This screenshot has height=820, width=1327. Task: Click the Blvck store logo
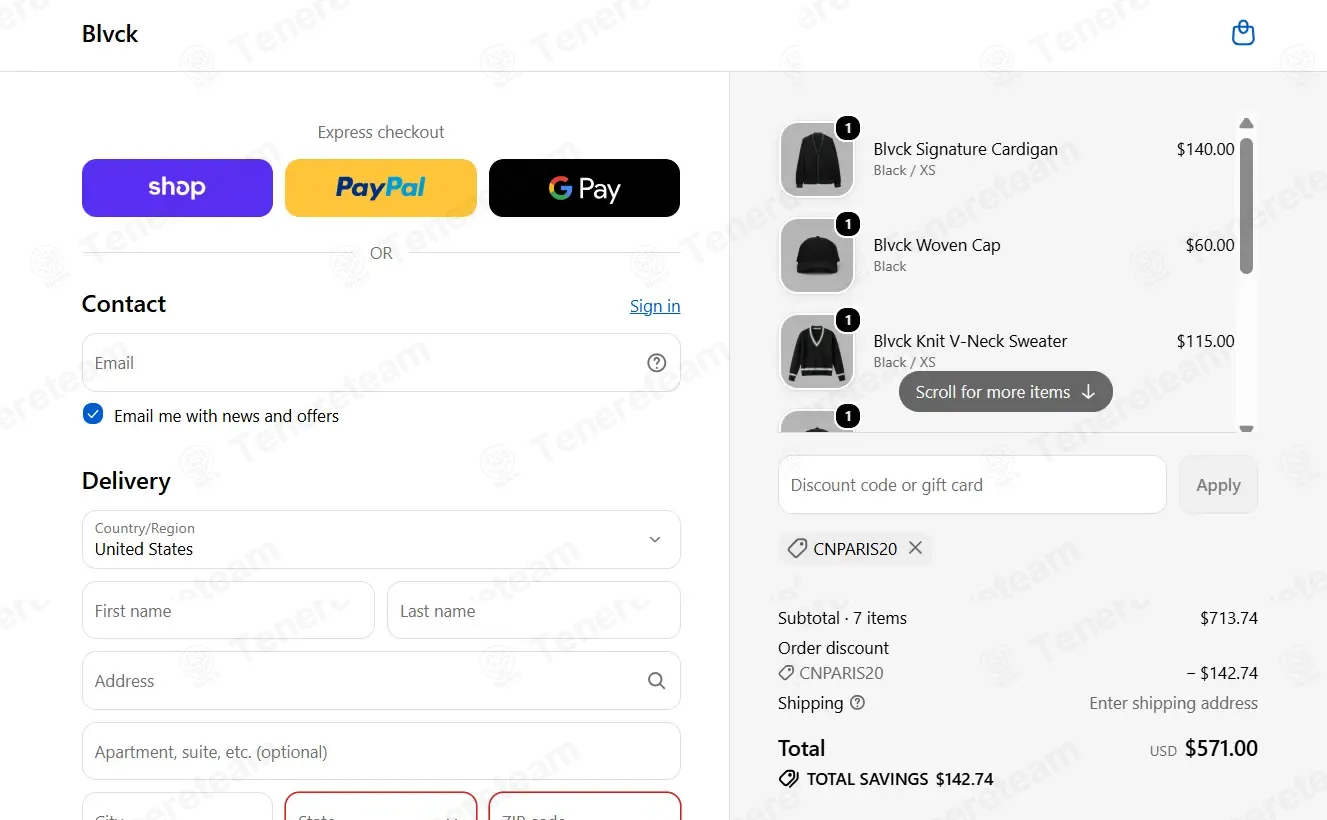(x=110, y=34)
